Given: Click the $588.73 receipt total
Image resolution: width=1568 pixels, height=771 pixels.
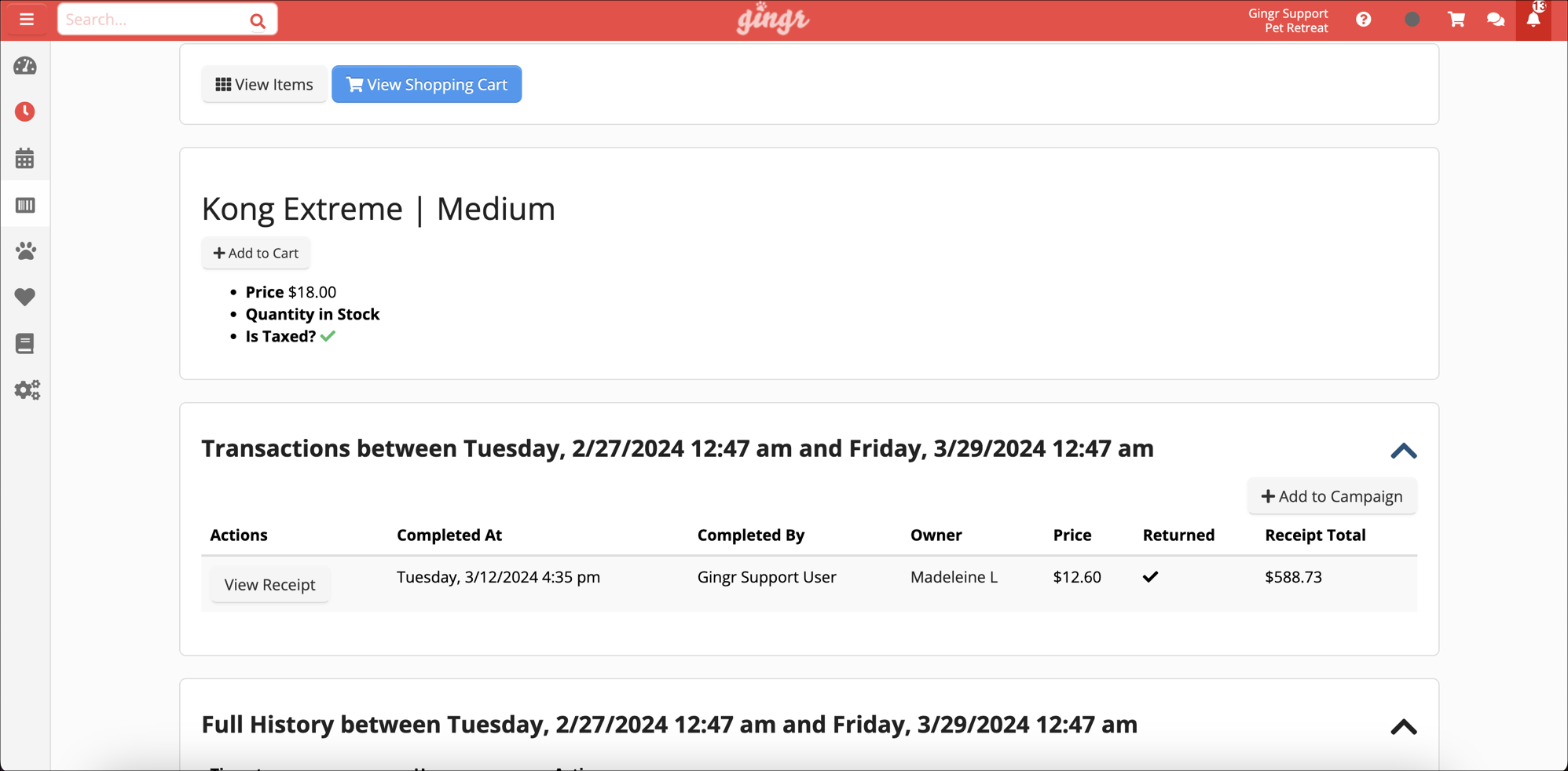Looking at the screenshot, I should (1293, 577).
